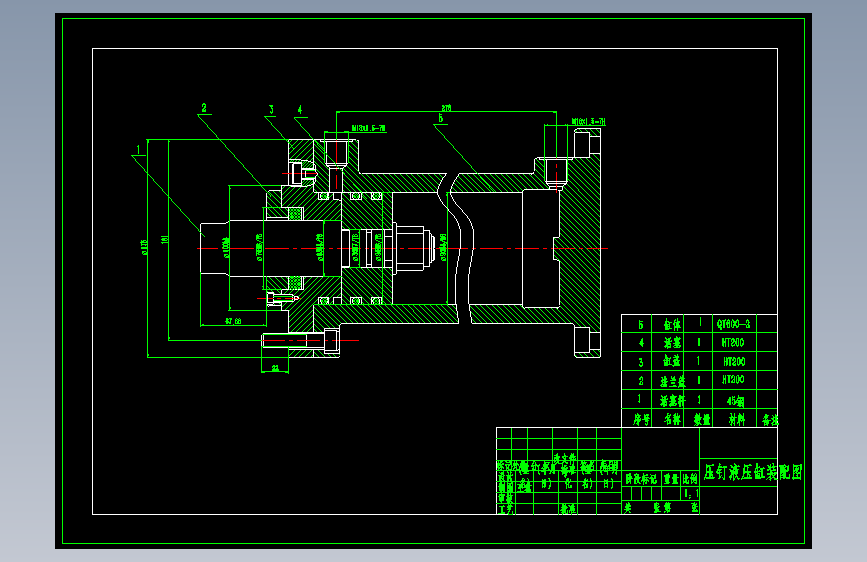Click the right port thread label M18x1.5-7H
867x562 pixels.
tap(589, 122)
